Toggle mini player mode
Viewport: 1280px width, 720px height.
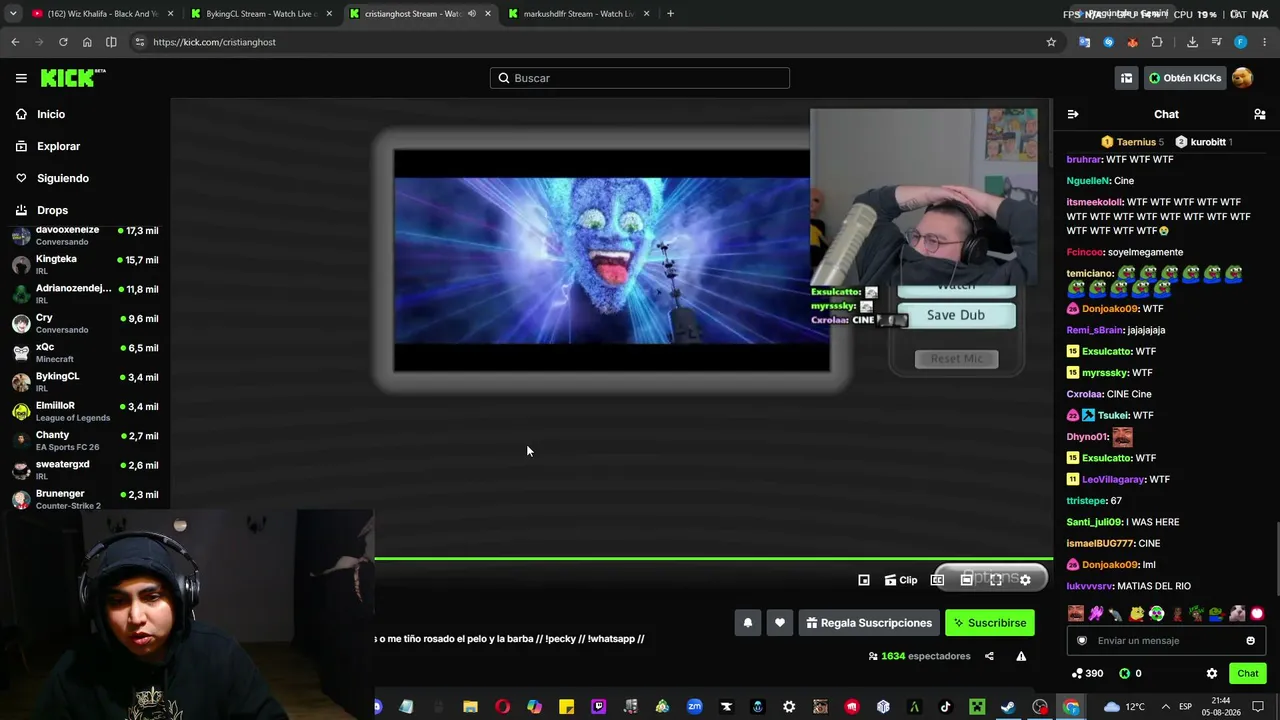coord(864,580)
